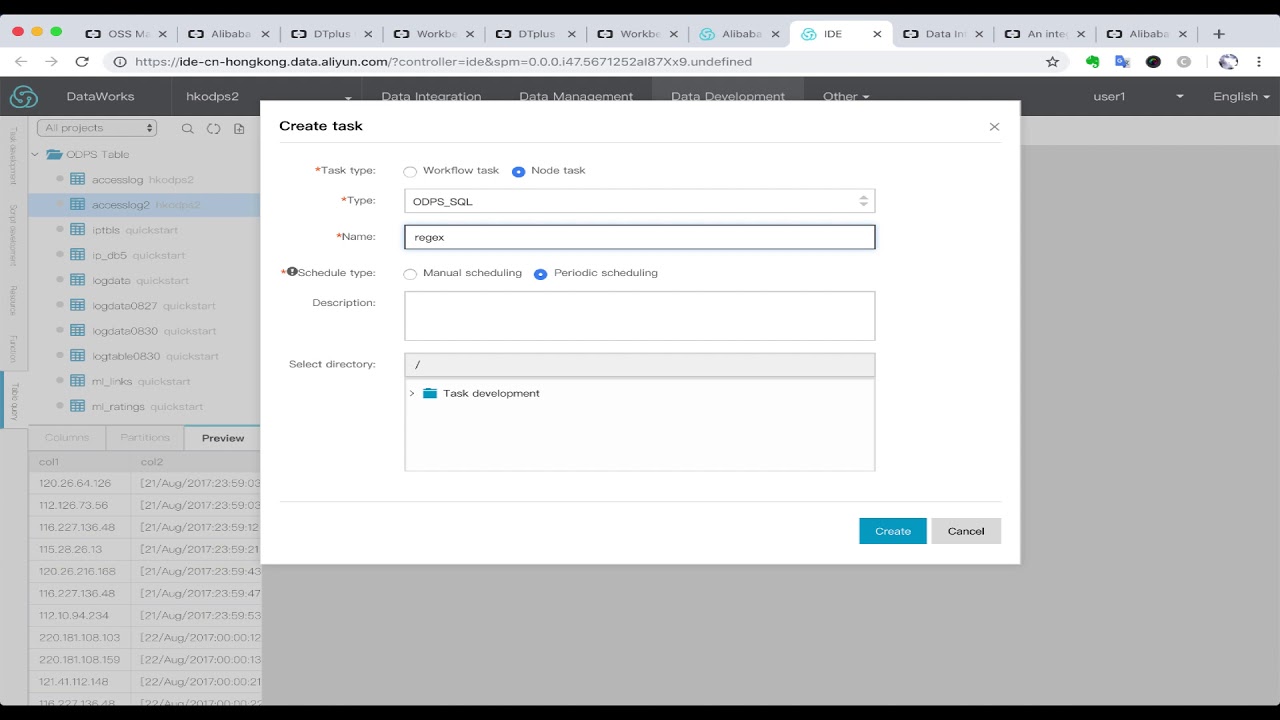Click the col2 column header
1280x720 pixels.
pos(196,462)
